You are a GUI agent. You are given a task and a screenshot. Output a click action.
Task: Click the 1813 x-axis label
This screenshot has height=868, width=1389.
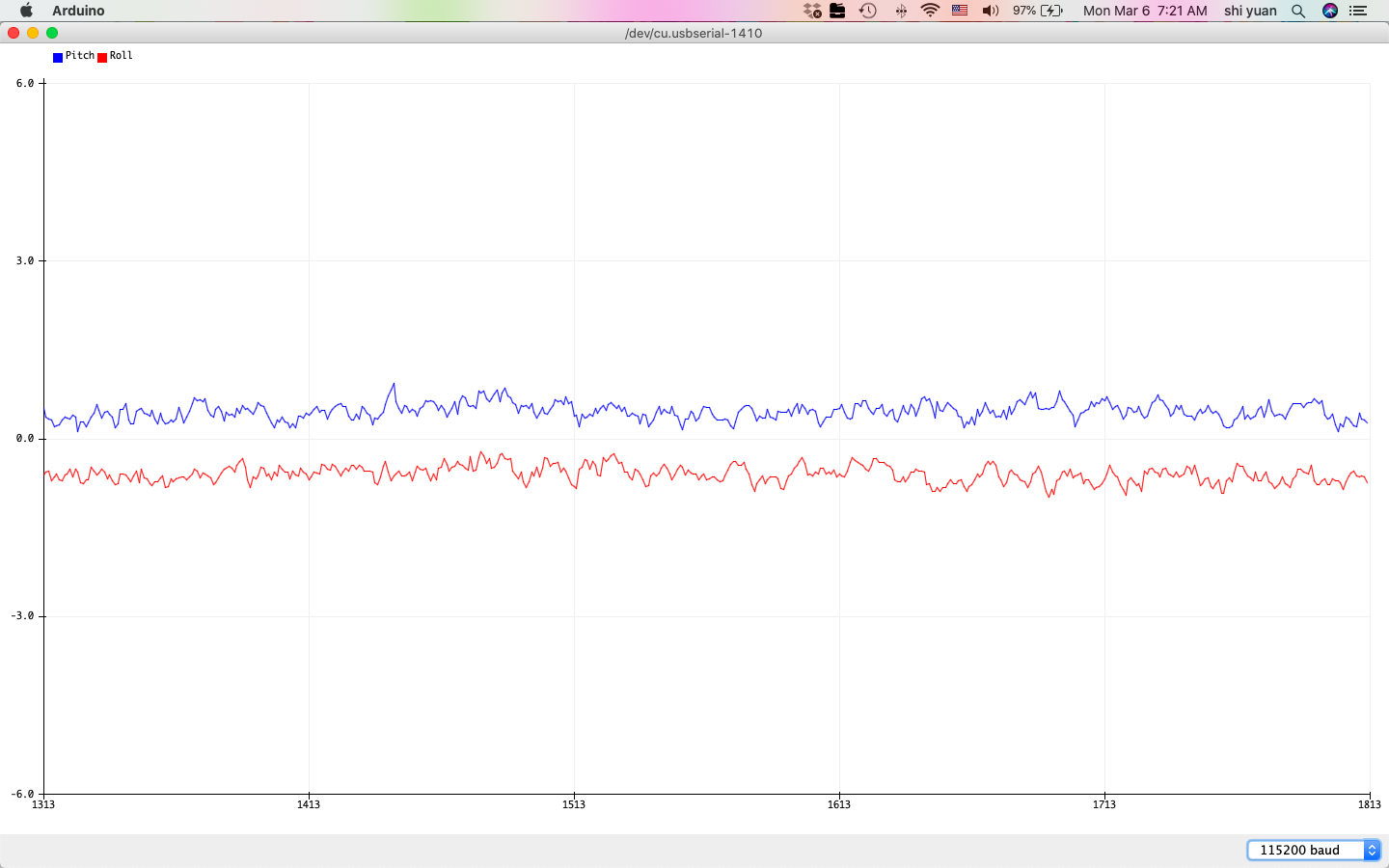pyautogui.click(x=1370, y=804)
